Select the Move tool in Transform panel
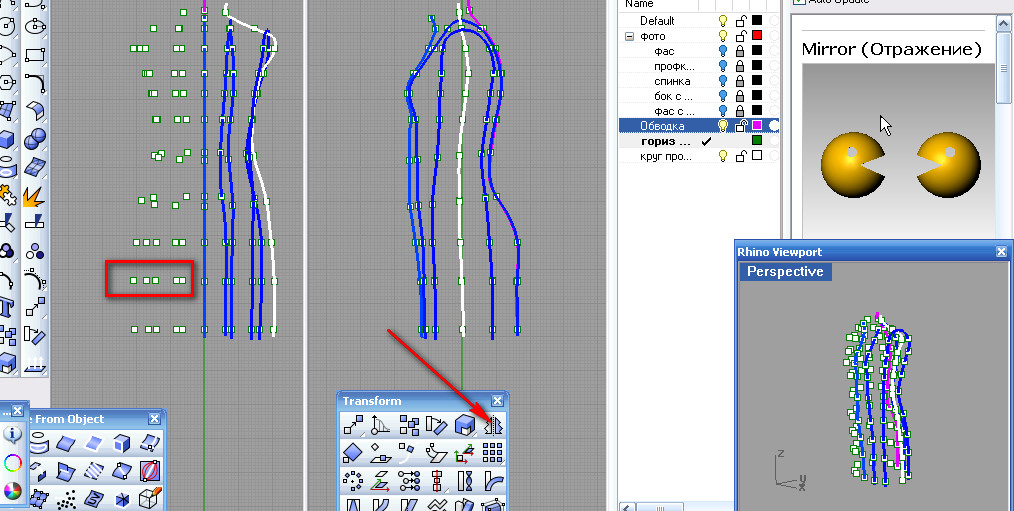Image resolution: width=1014 pixels, height=511 pixels. tap(353, 426)
